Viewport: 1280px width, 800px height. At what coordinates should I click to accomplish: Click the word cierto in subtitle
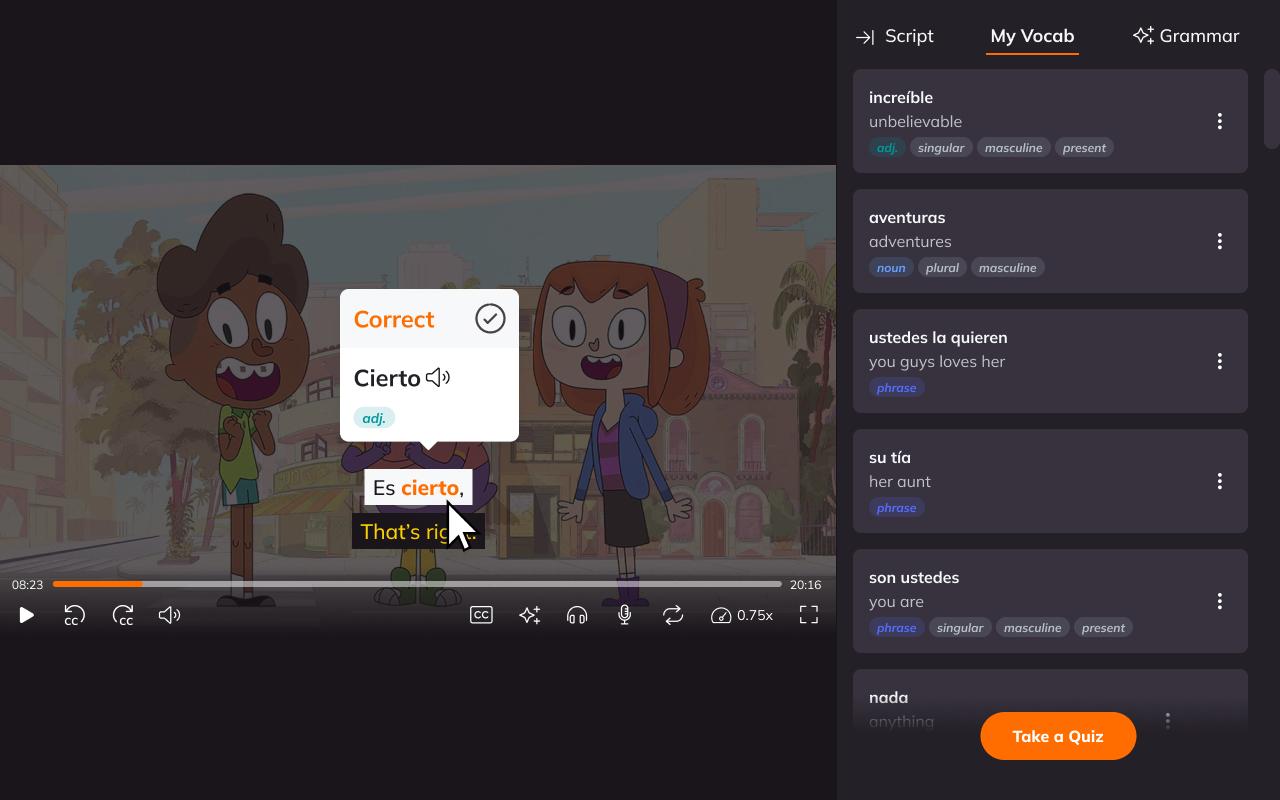tap(430, 488)
